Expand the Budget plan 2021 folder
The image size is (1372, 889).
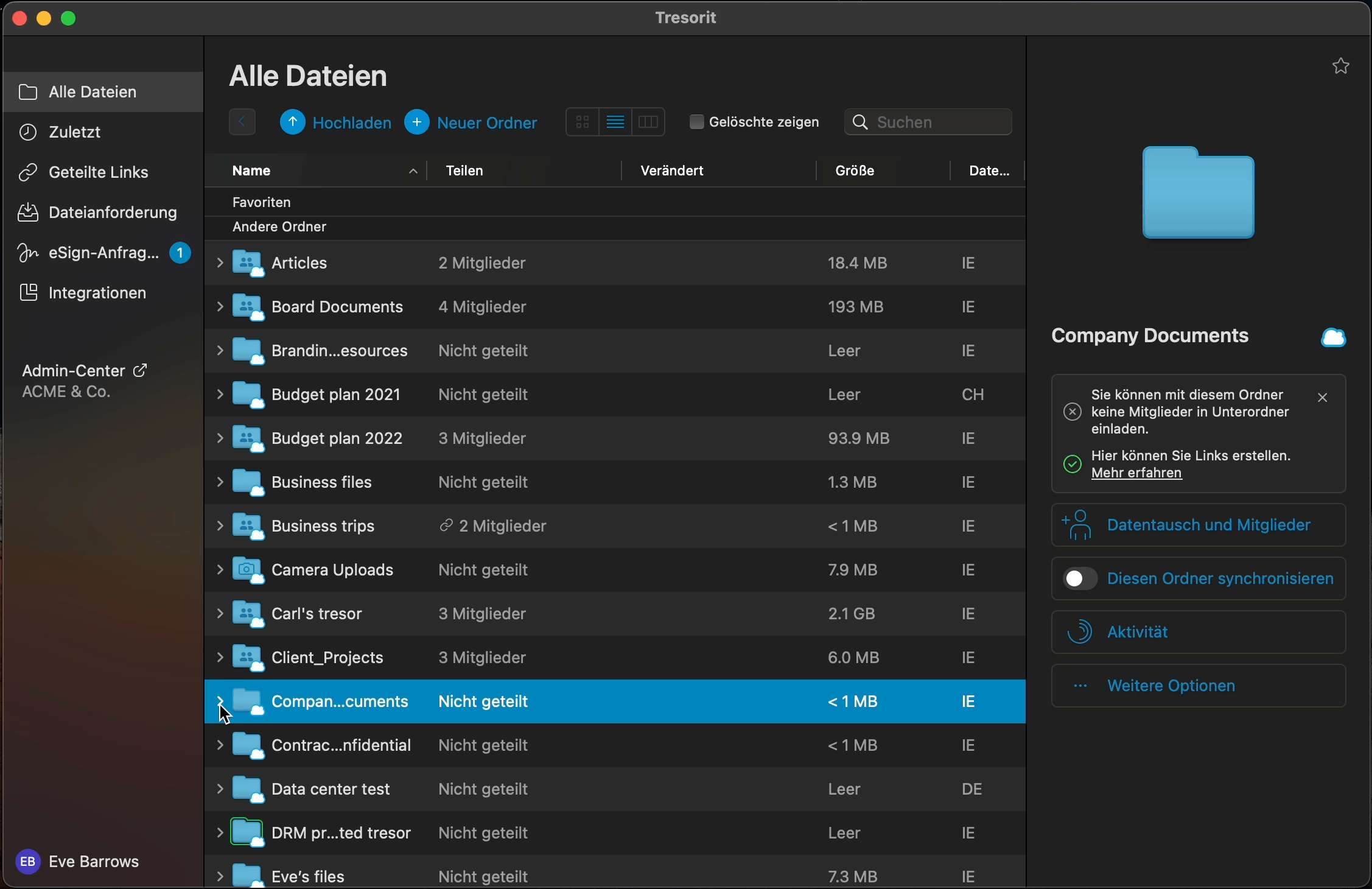[x=220, y=395]
